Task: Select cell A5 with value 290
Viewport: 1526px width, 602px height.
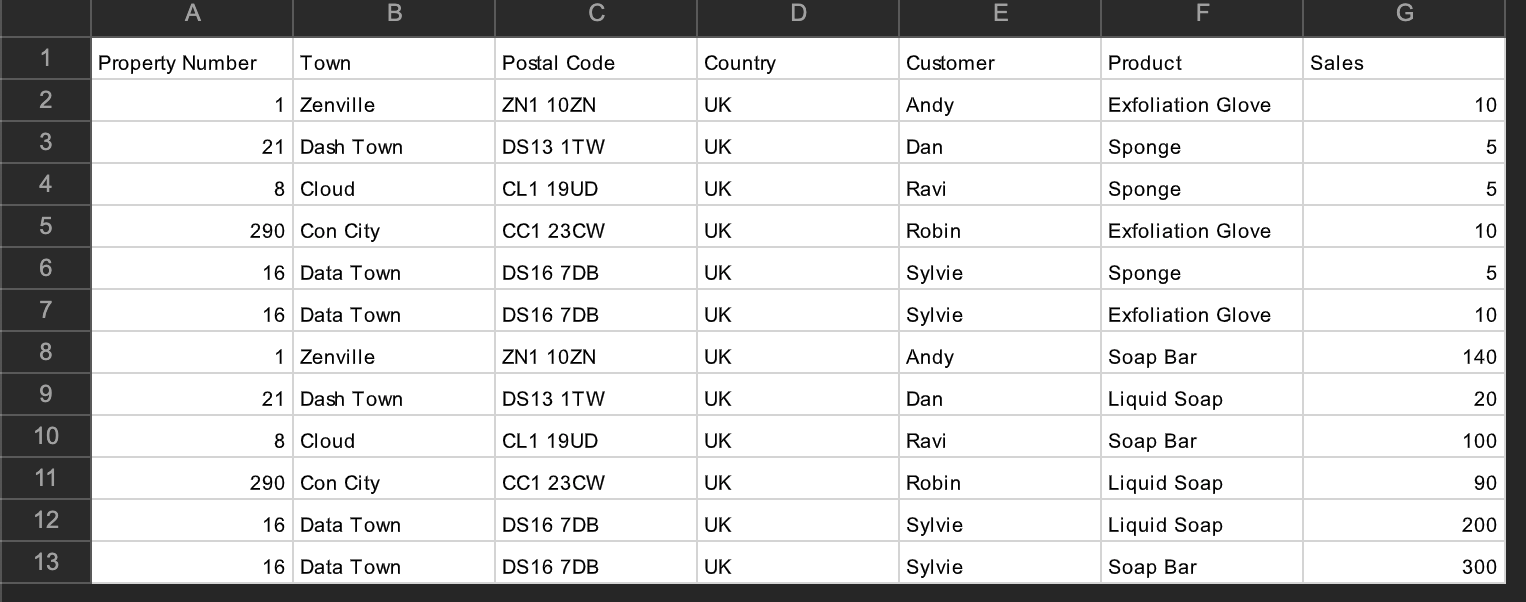Action: tap(192, 231)
